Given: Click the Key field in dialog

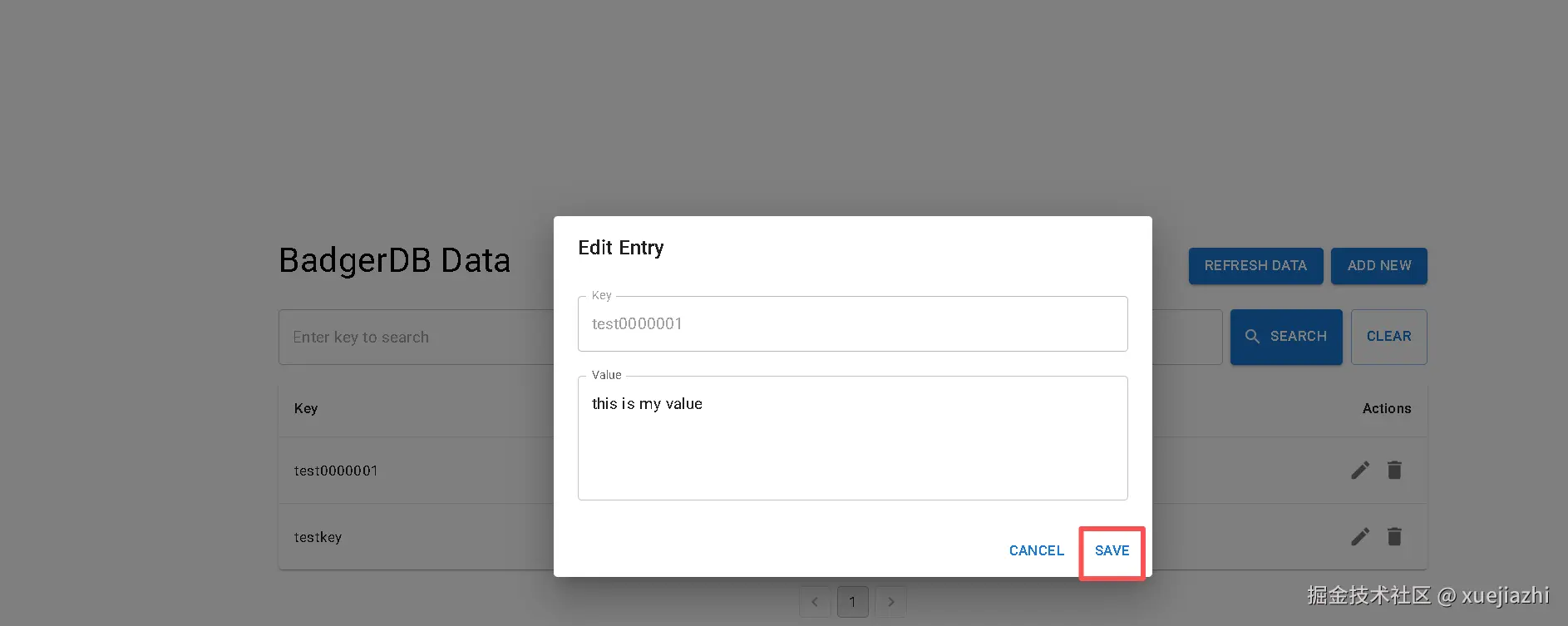Looking at the screenshot, I should click(x=852, y=324).
